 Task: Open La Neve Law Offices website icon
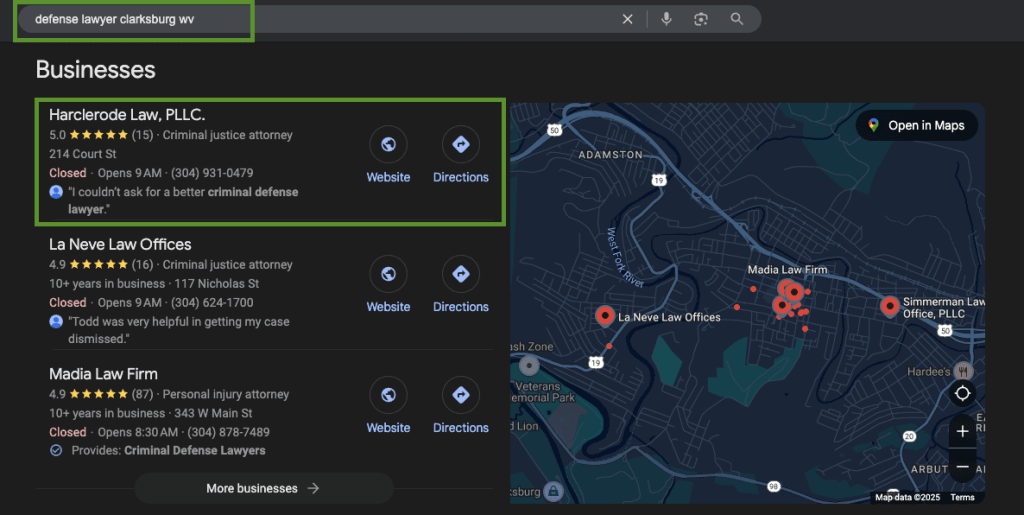tap(388, 274)
